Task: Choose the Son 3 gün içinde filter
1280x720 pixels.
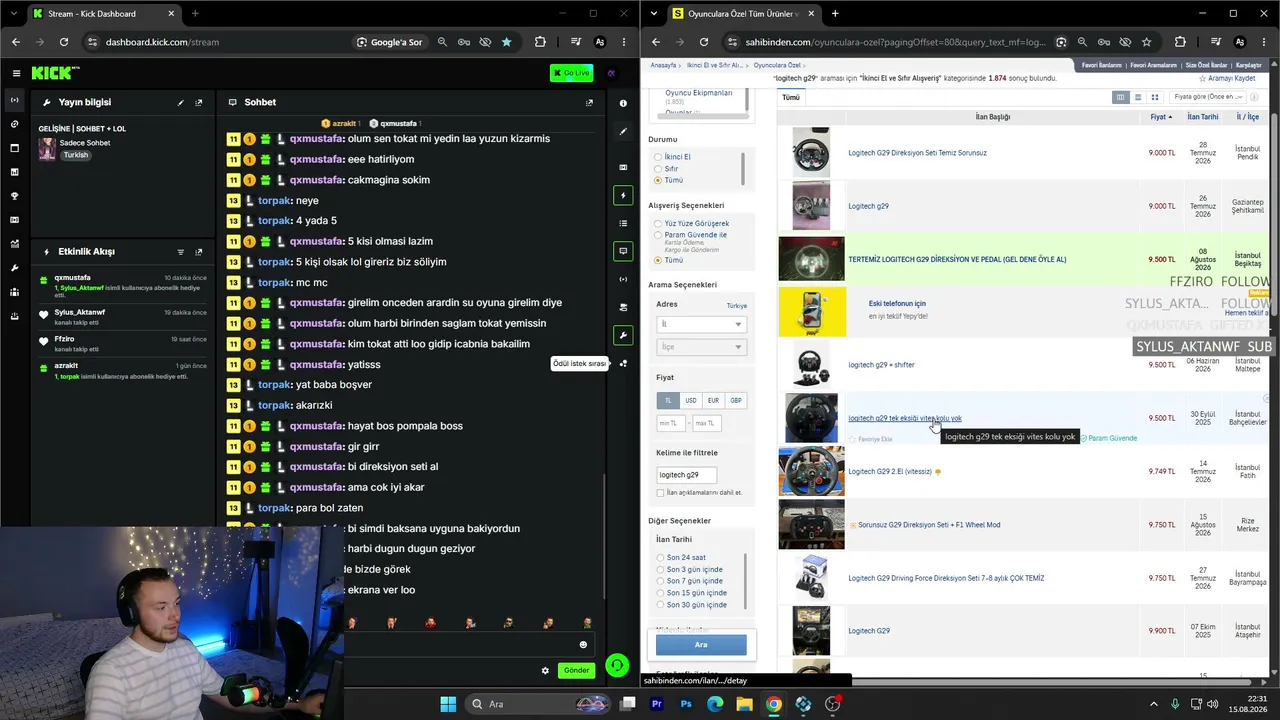Action: click(x=660, y=569)
